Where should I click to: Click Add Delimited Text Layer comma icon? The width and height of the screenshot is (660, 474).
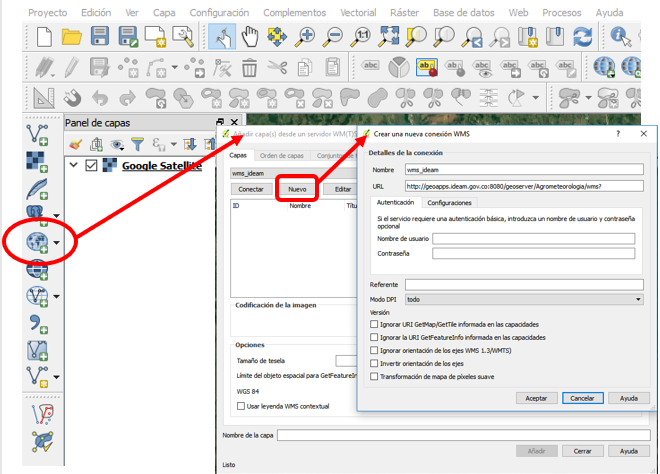tap(38, 324)
